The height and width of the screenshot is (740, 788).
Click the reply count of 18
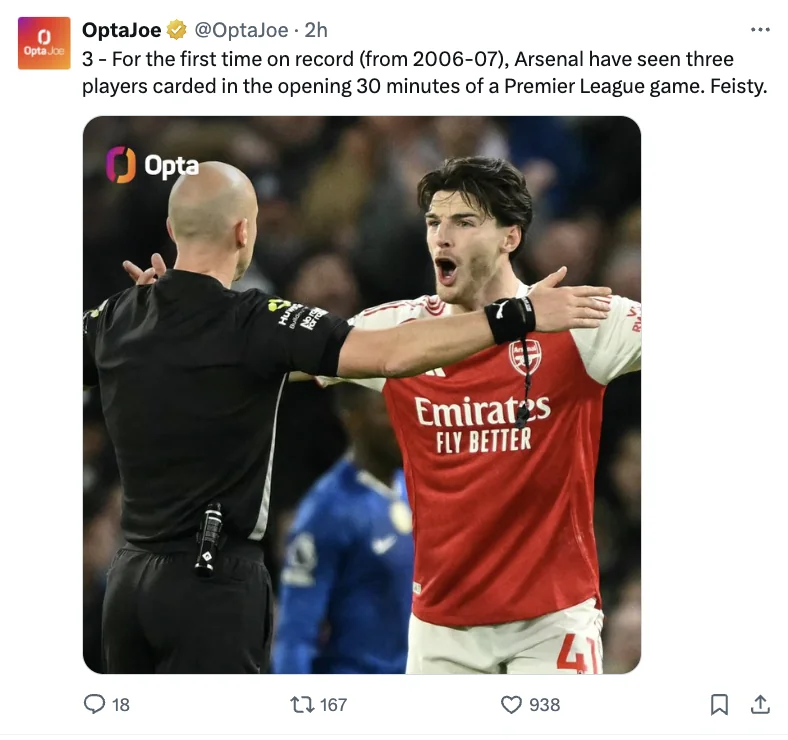click(121, 704)
